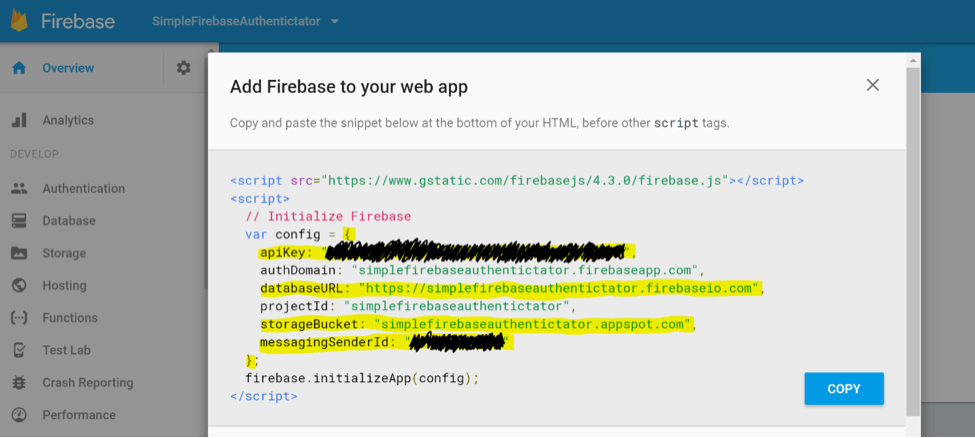
Task: Open the Performance section
Action: 78,415
